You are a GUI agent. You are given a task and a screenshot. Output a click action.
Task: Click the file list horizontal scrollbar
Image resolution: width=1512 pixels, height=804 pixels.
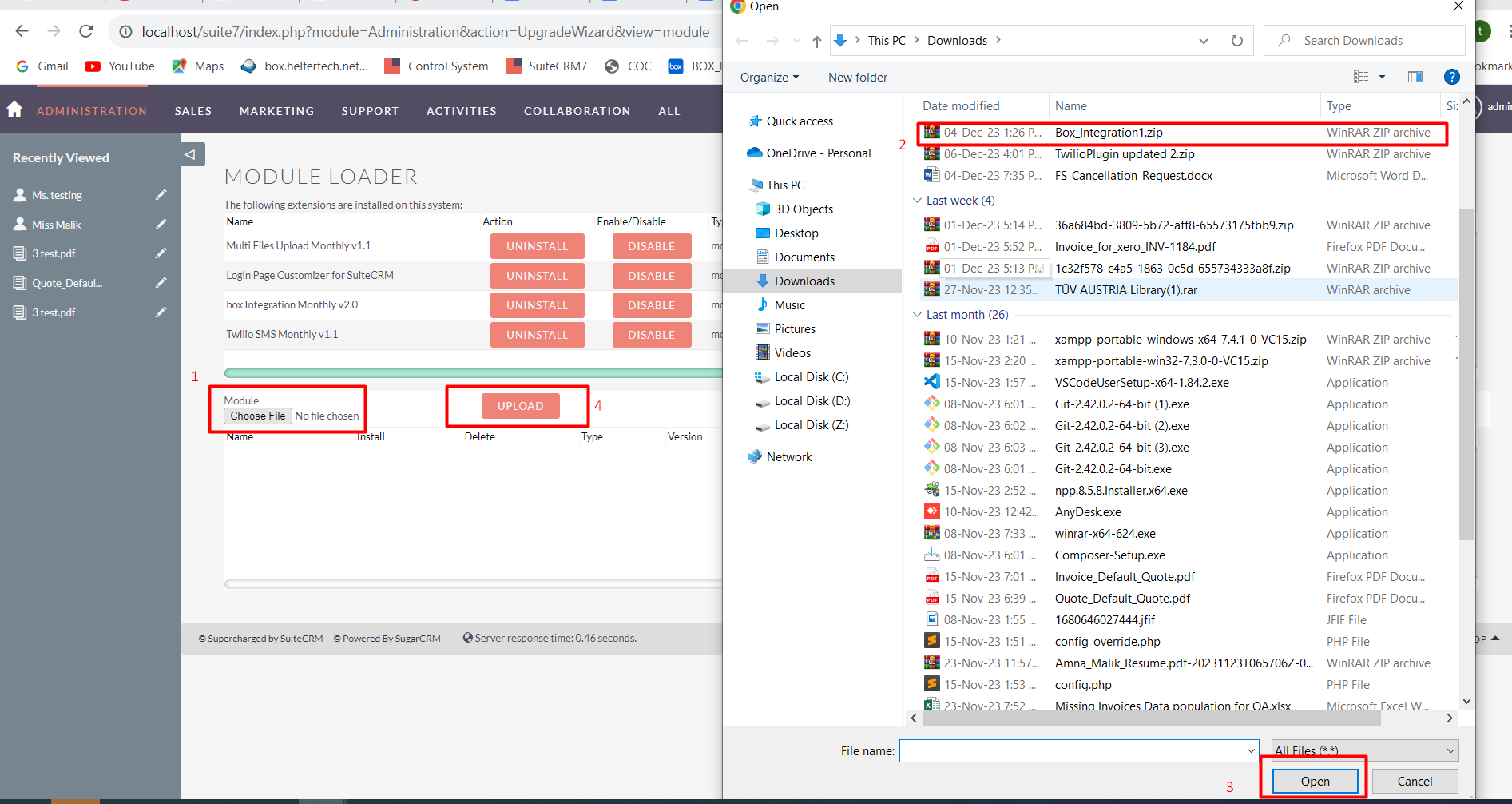[1151, 718]
